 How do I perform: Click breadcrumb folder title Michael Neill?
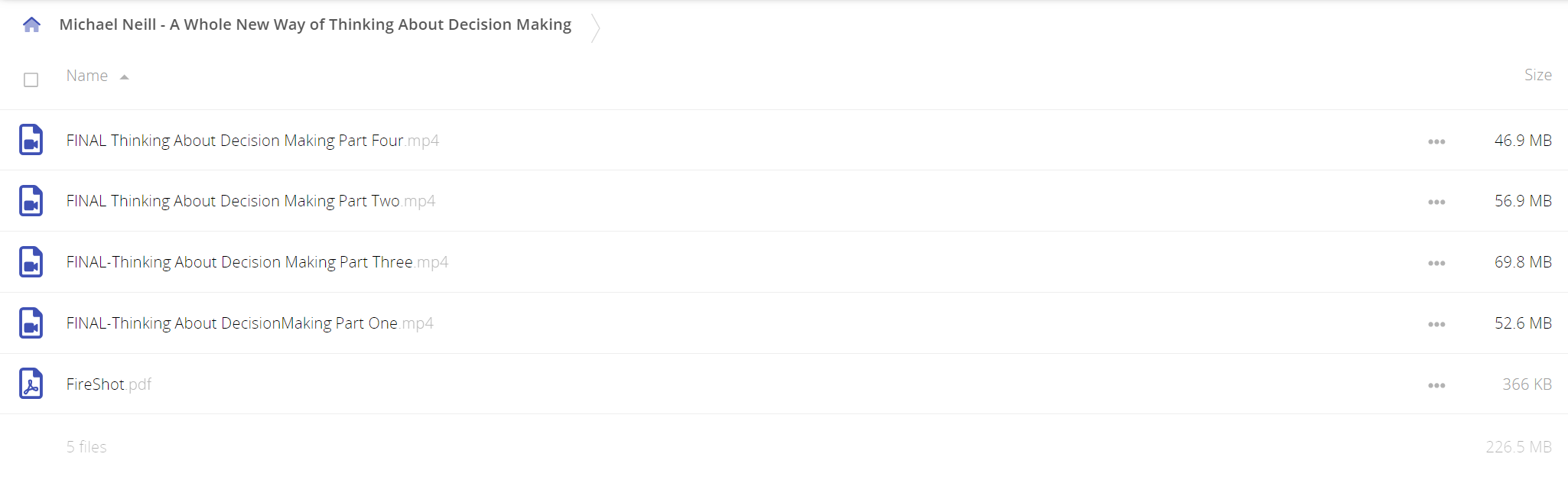click(x=315, y=24)
